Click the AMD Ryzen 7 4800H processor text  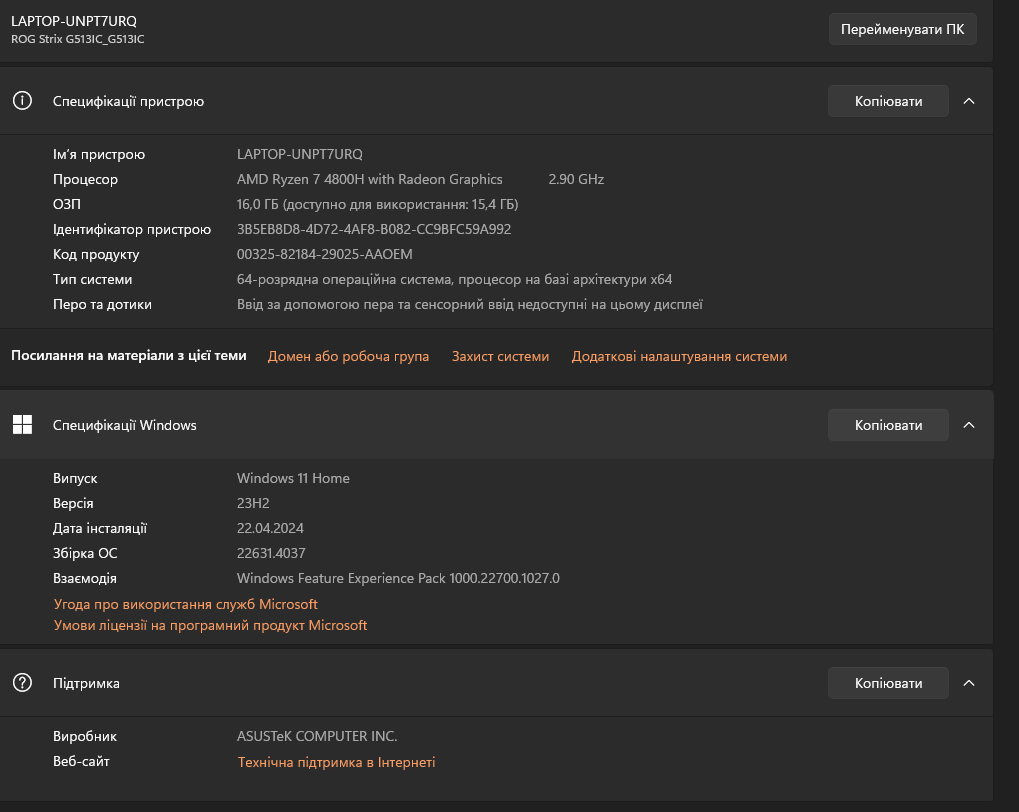[369, 179]
